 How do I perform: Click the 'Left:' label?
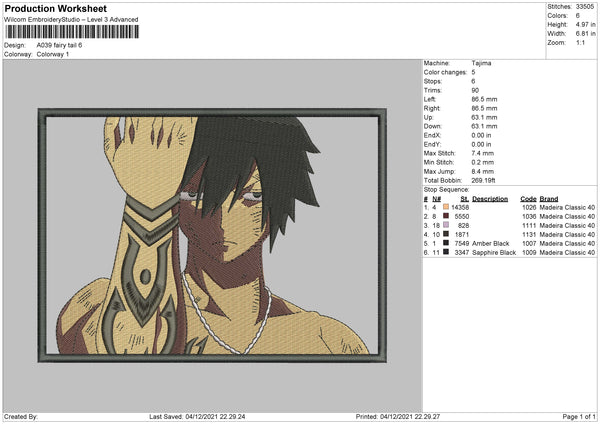tap(430, 99)
